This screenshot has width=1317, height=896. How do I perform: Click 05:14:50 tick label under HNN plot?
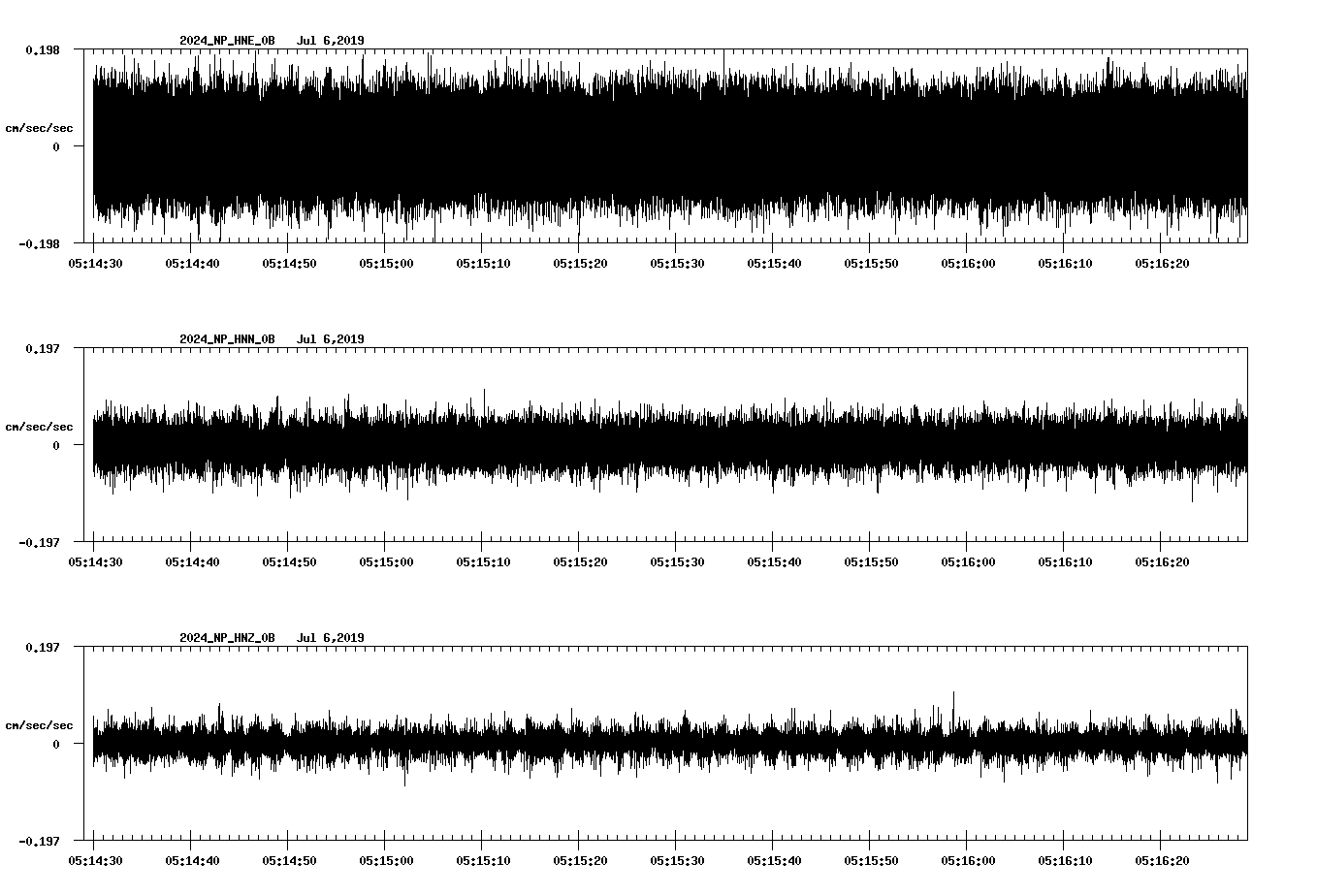pyautogui.click(x=289, y=561)
